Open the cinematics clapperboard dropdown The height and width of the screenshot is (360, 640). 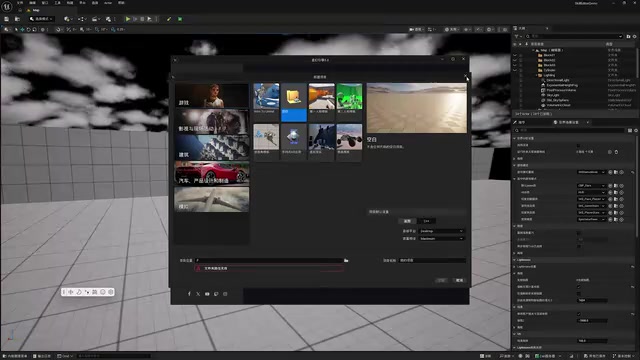(x=96, y=19)
